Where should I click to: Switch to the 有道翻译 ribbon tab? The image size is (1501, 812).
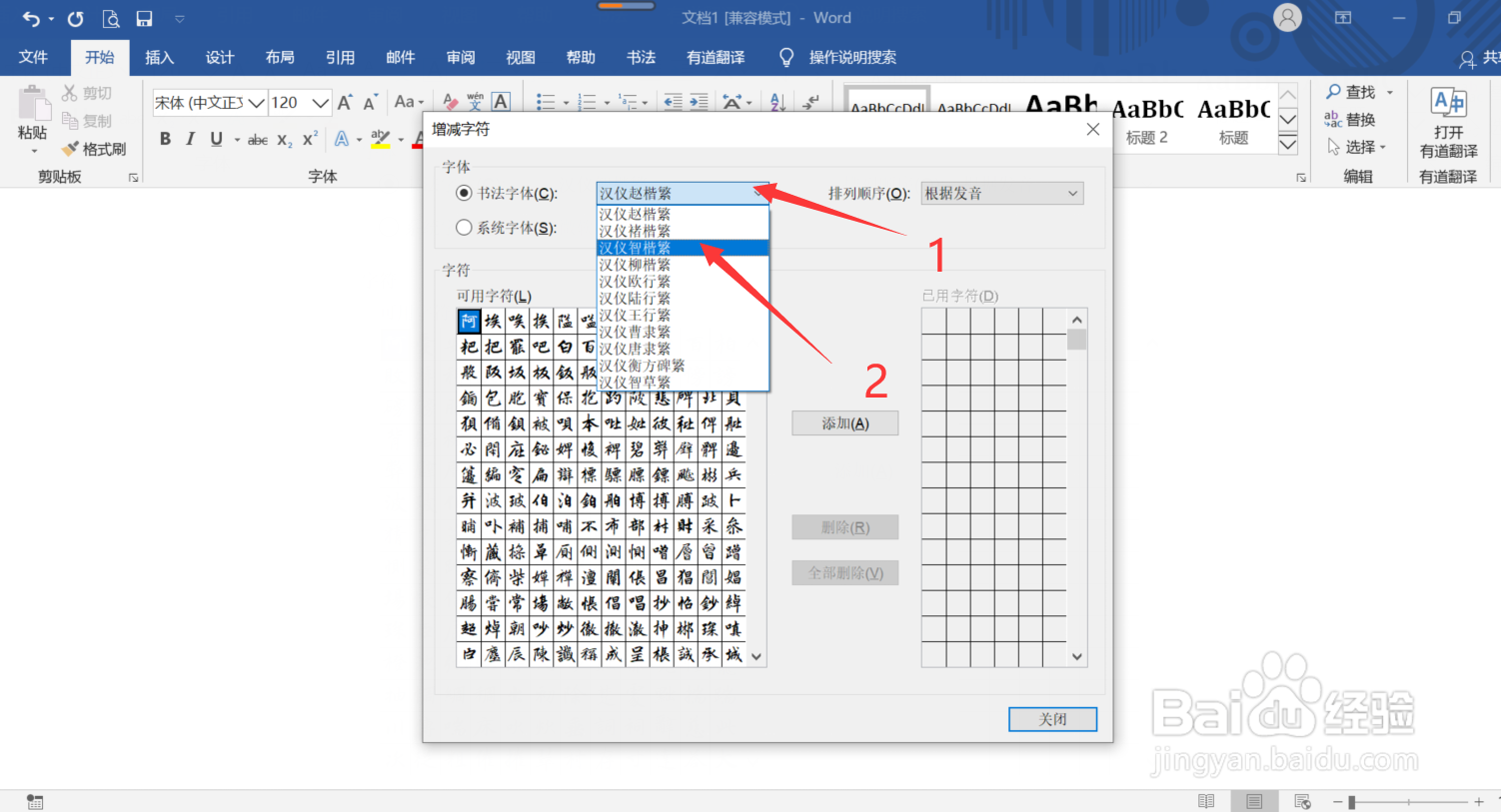pyautogui.click(x=716, y=57)
